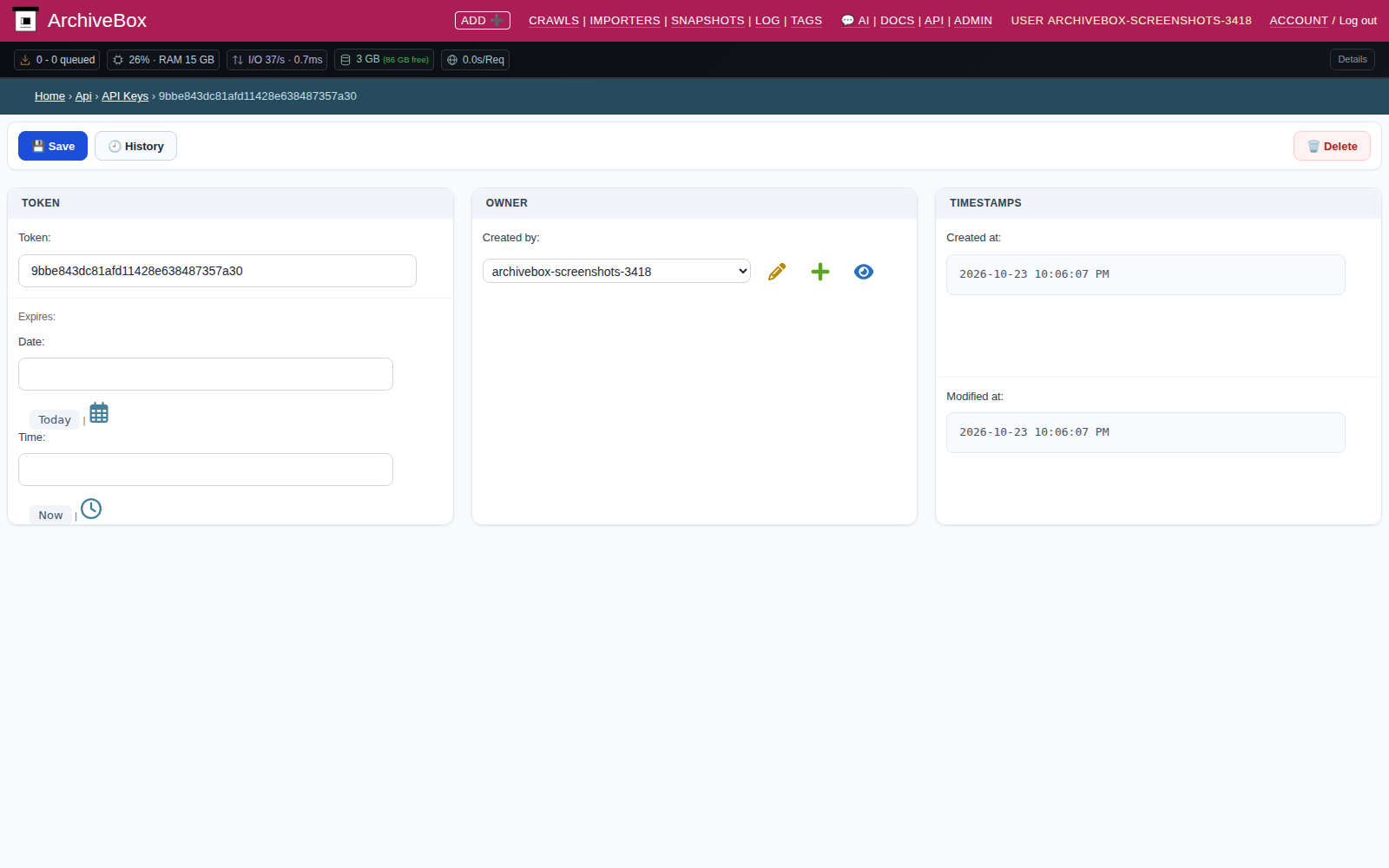Image resolution: width=1389 pixels, height=868 pixels.
Task: Set expiry time with Now shortcut
Action: 50,515
